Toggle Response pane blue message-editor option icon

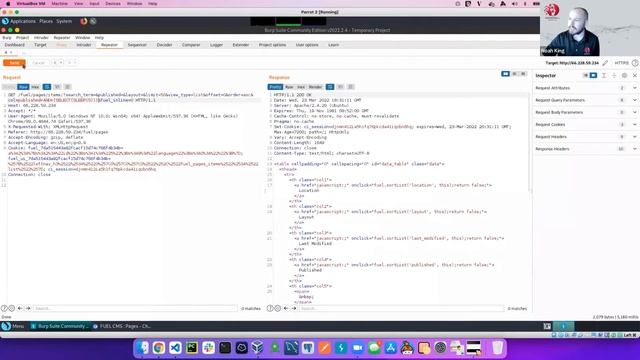[x=330, y=87]
